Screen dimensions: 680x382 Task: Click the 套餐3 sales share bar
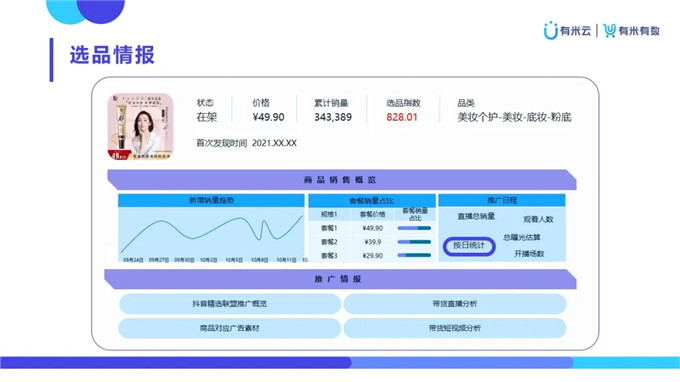414,255
